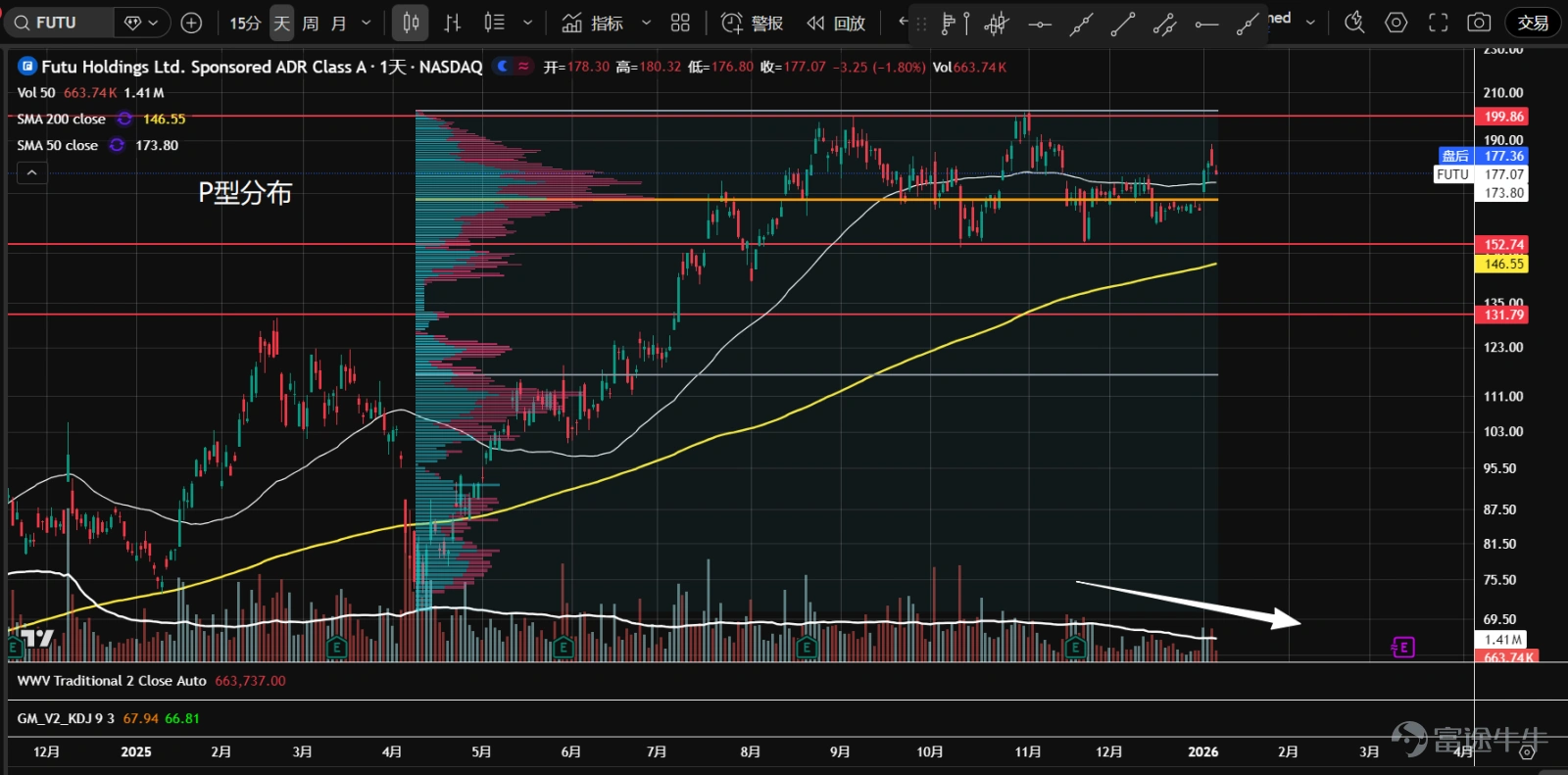Image resolution: width=1568 pixels, height=775 pixels.
Task: Grab the drawing favorites toolbar drag handle
Action: [921, 24]
